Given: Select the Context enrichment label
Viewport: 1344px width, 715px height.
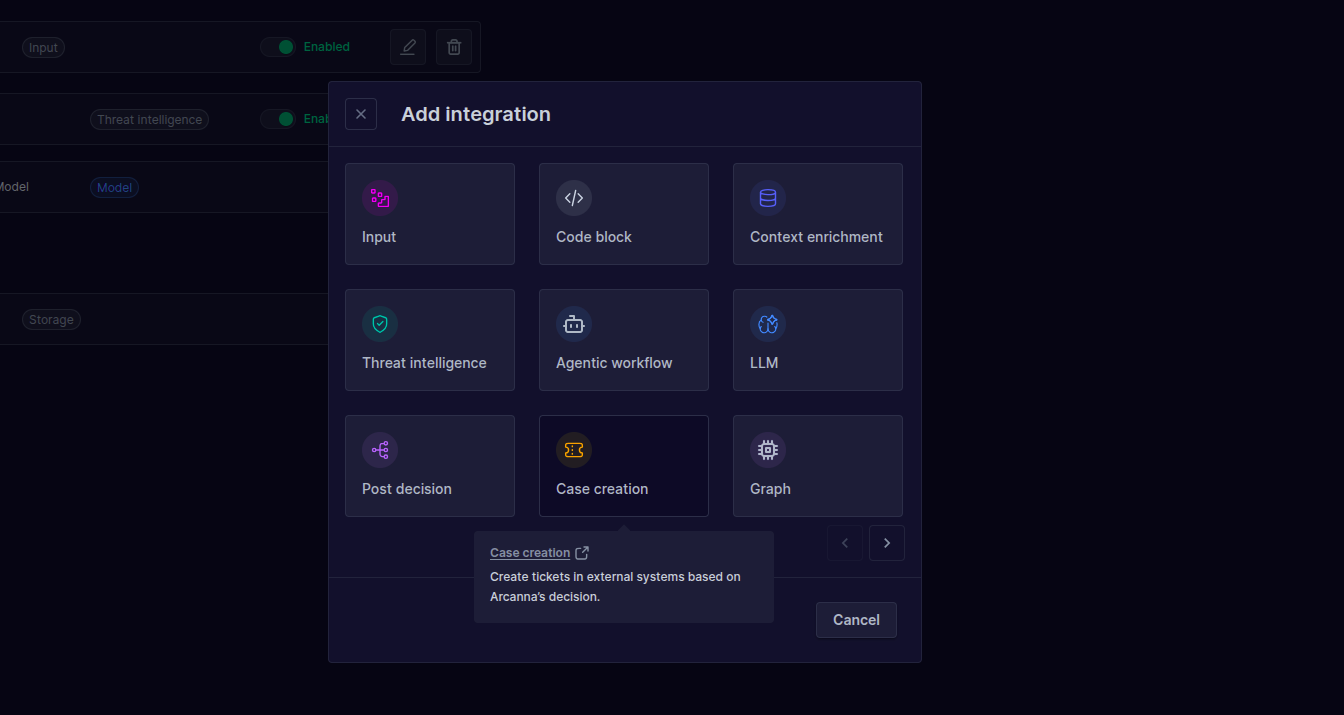Looking at the screenshot, I should coord(816,237).
